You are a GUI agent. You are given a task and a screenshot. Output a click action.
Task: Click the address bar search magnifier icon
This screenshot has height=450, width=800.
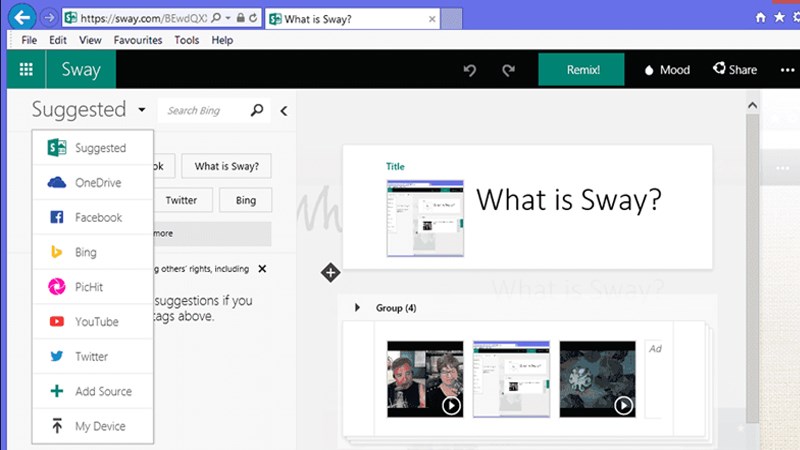216,18
